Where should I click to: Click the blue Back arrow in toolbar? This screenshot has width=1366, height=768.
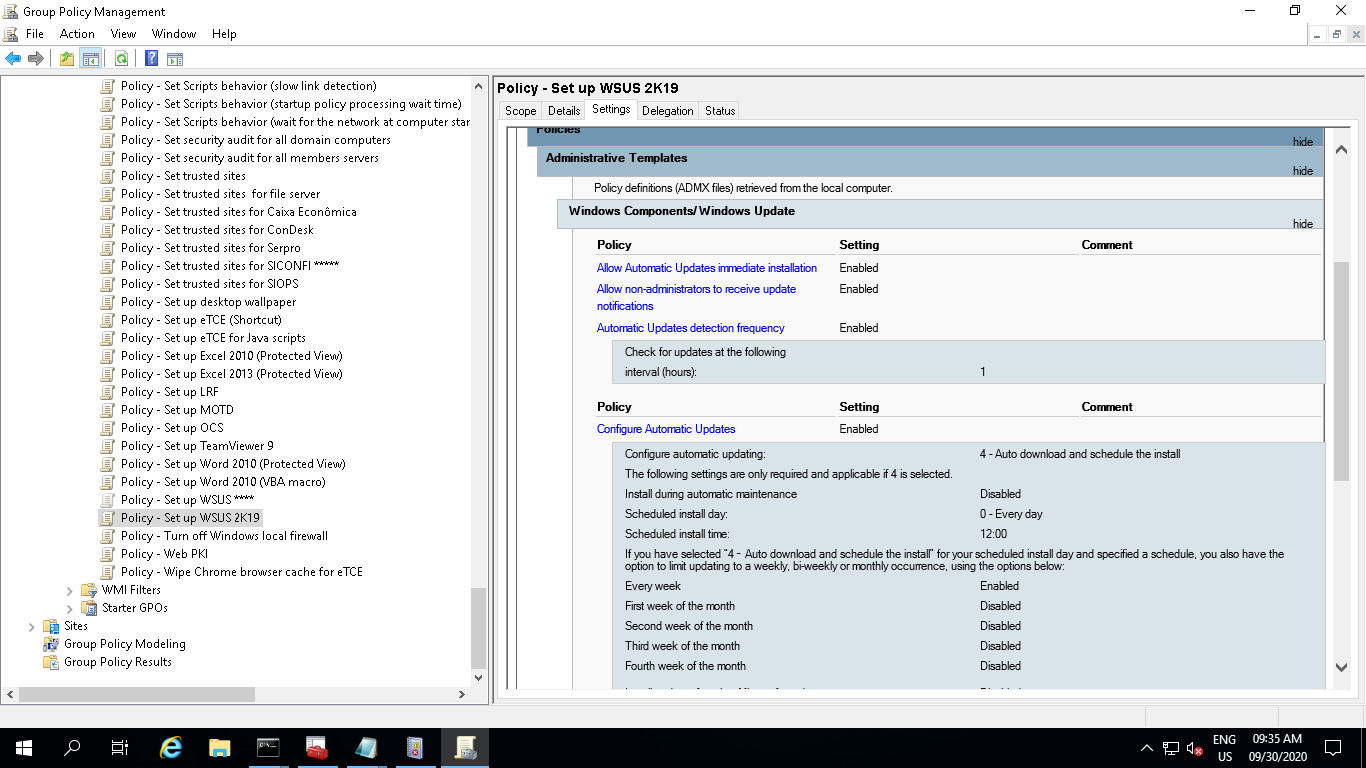[x=13, y=59]
